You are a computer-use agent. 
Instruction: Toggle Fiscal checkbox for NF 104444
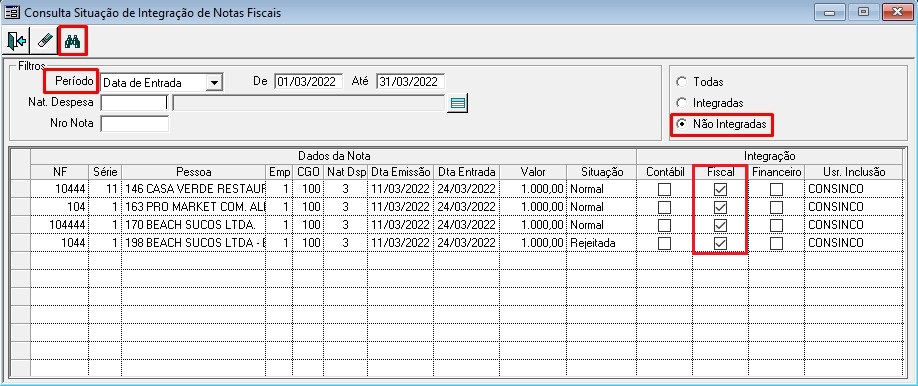click(720, 226)
